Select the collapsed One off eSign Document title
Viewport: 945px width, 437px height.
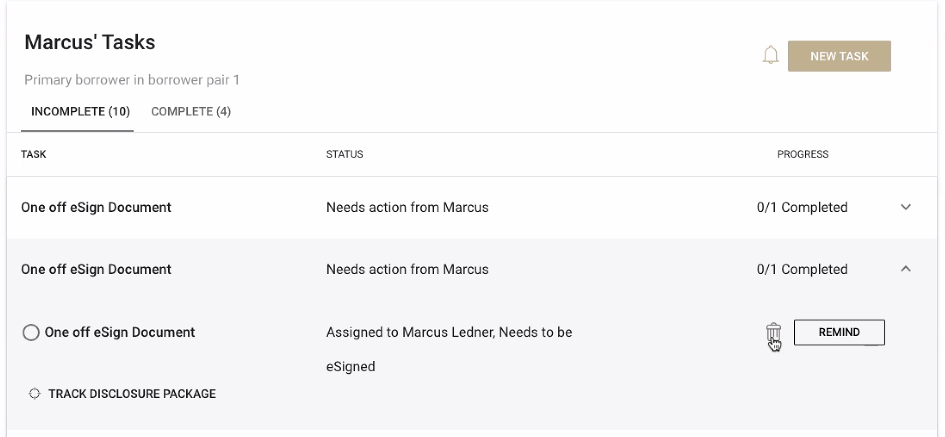point(96,208)
